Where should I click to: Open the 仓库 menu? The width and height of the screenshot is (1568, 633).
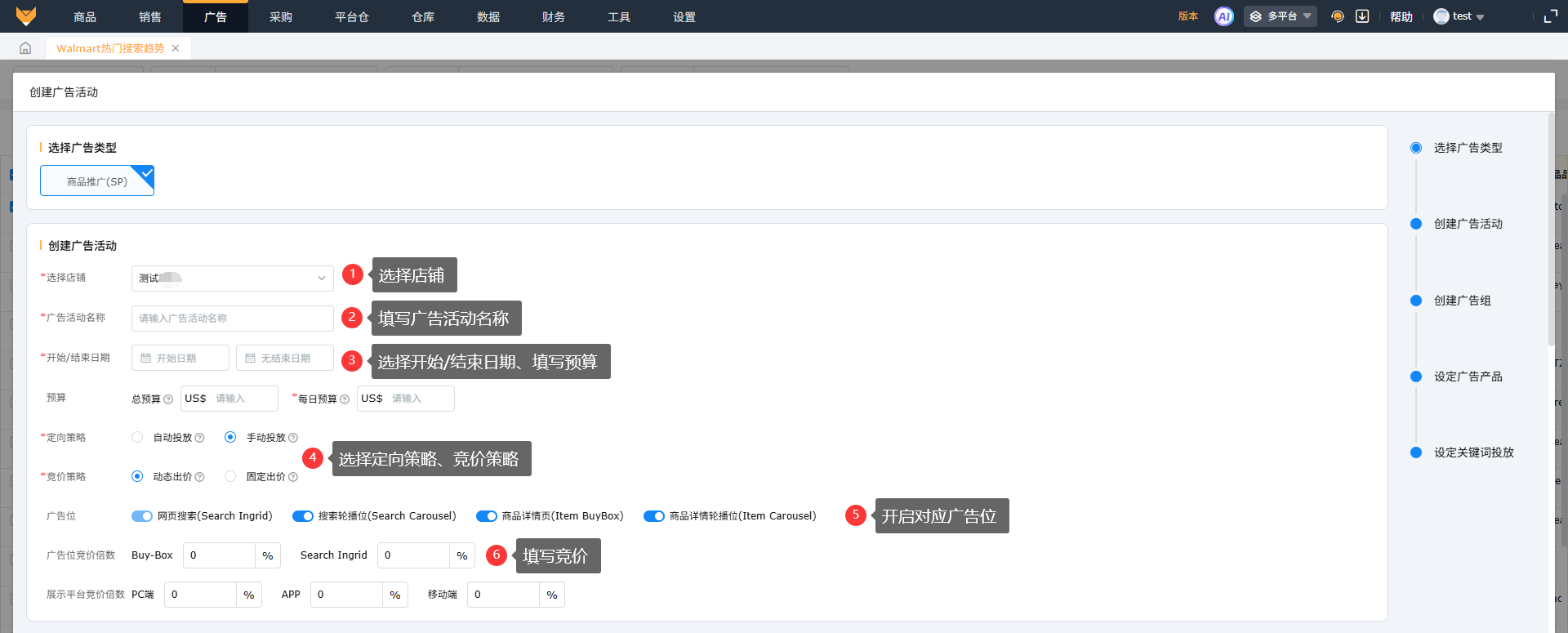click(x=423, y=16)
